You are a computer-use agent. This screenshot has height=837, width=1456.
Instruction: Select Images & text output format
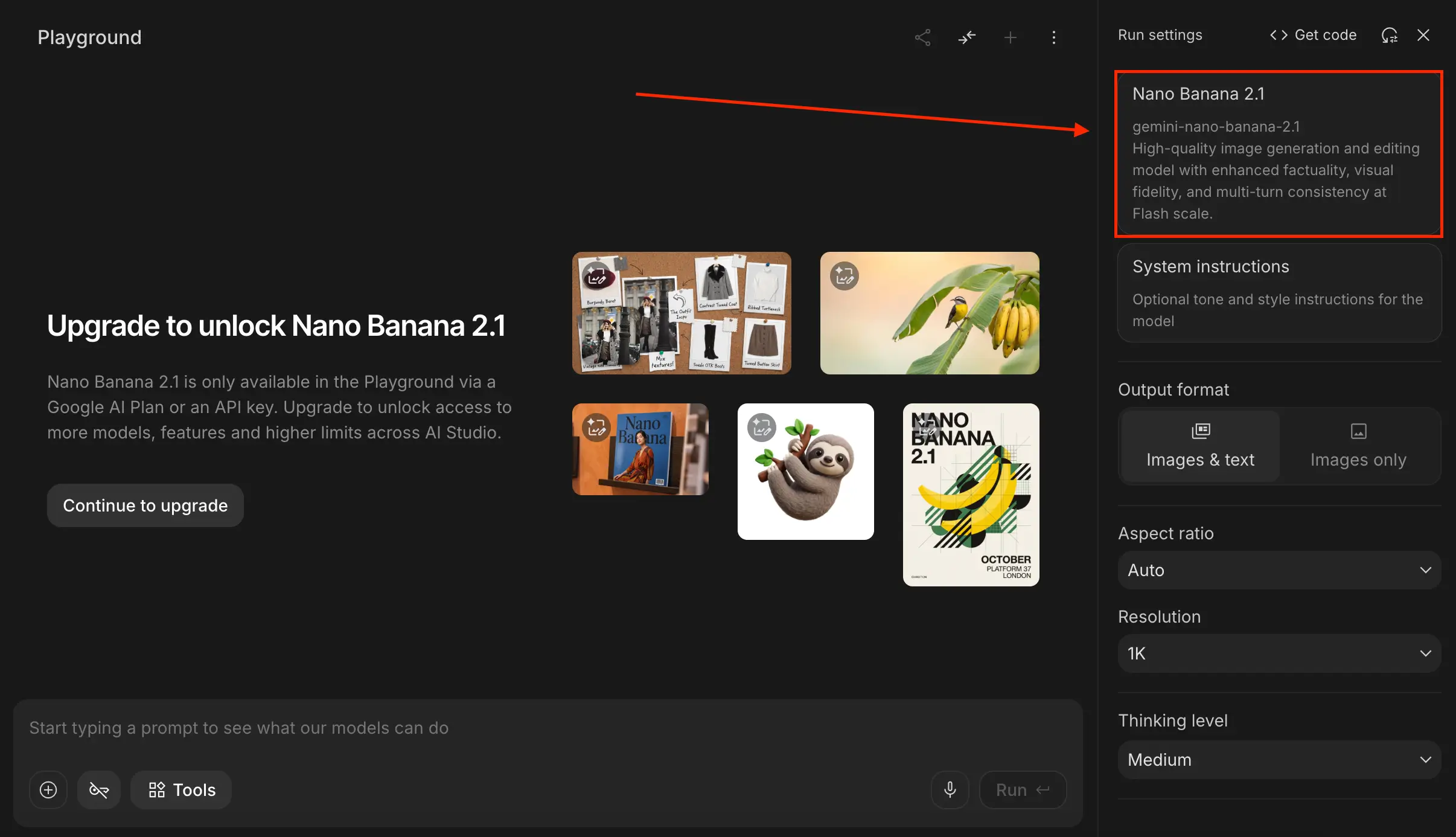1200,446
